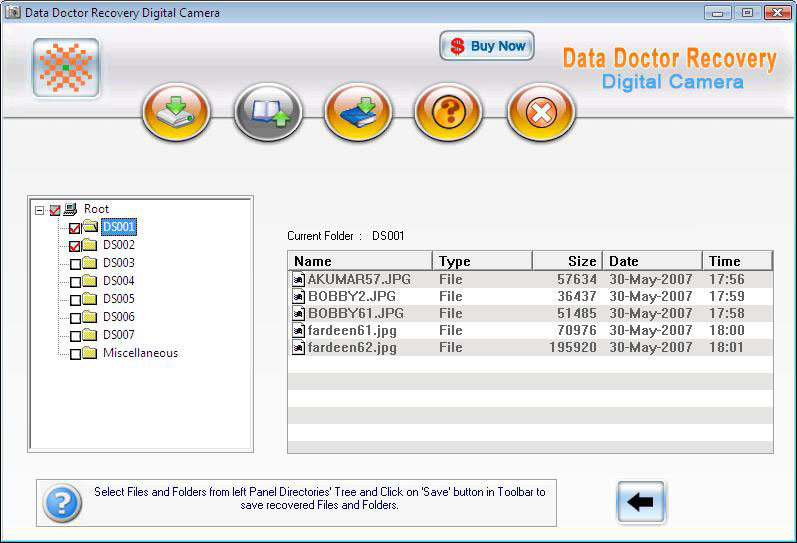
Task: Select the Miscellaneous tree folder
Action: coord(140,353)
